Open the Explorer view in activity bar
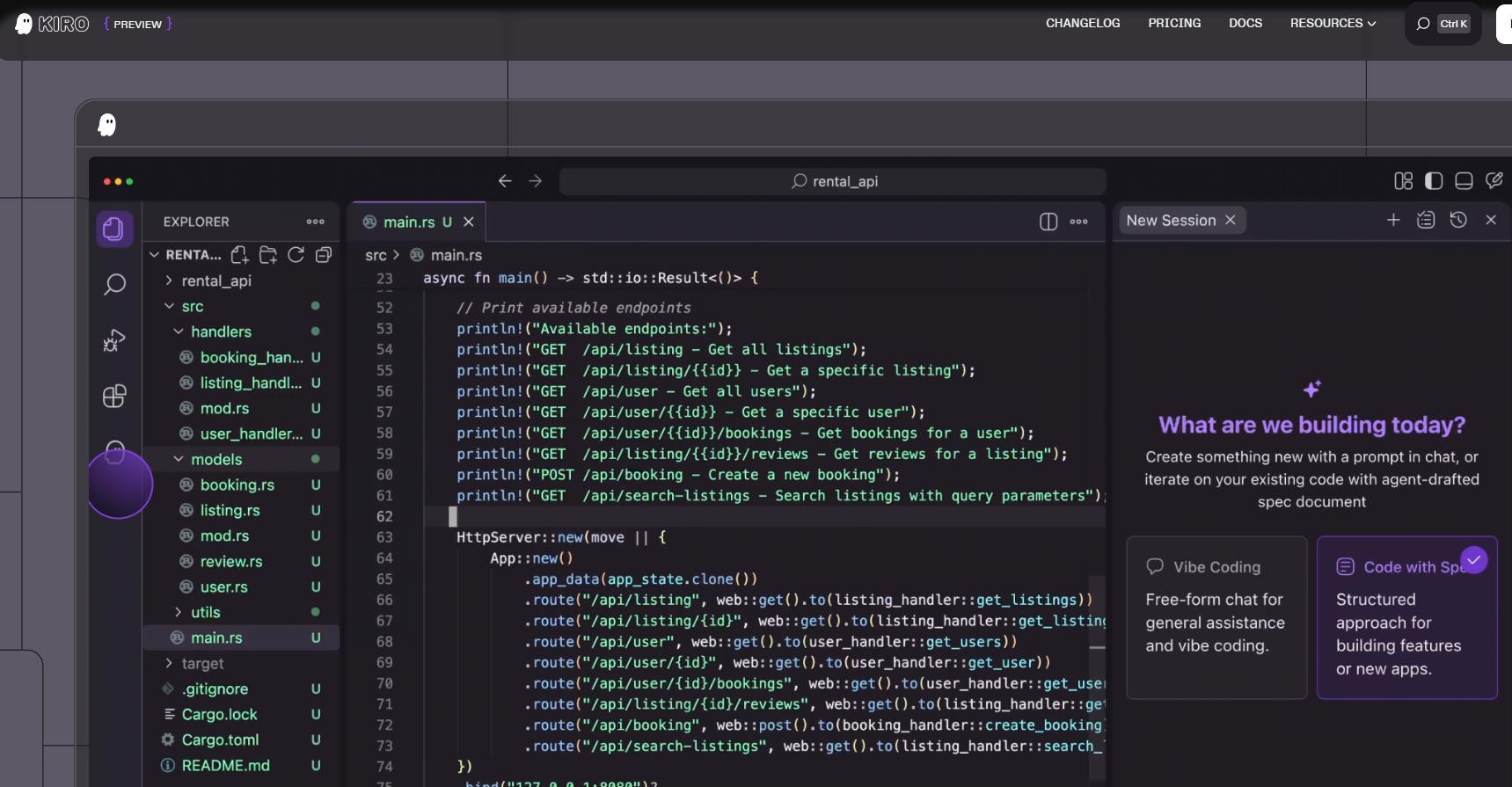Viewport: 1512px width, 787px height. coord(113,229)
